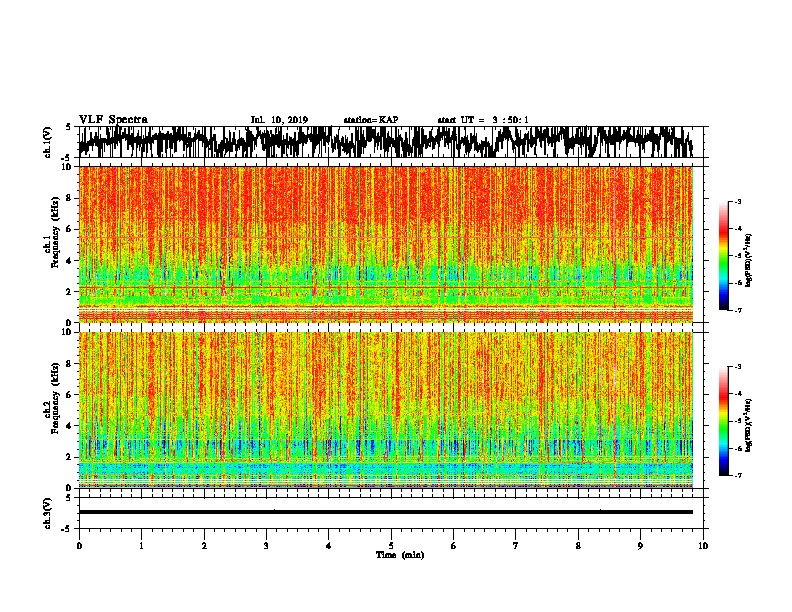Click the ch.1 spectrogram color scale bar
This screenshot has height=612, width=792.
coord(723,256)
